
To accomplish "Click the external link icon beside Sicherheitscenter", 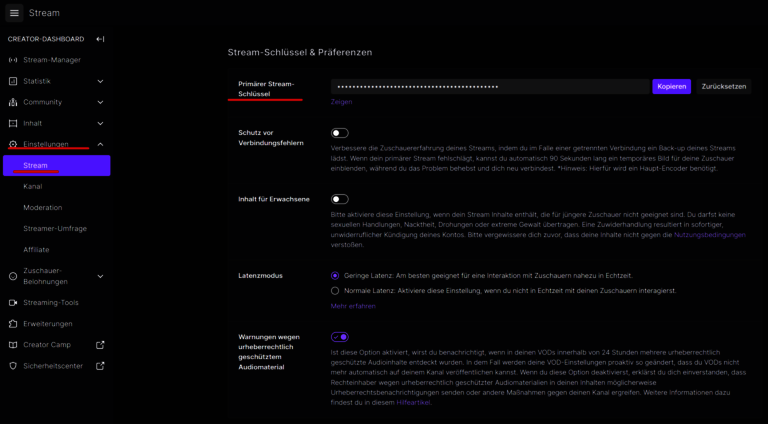I will click(x=100, y=366).
